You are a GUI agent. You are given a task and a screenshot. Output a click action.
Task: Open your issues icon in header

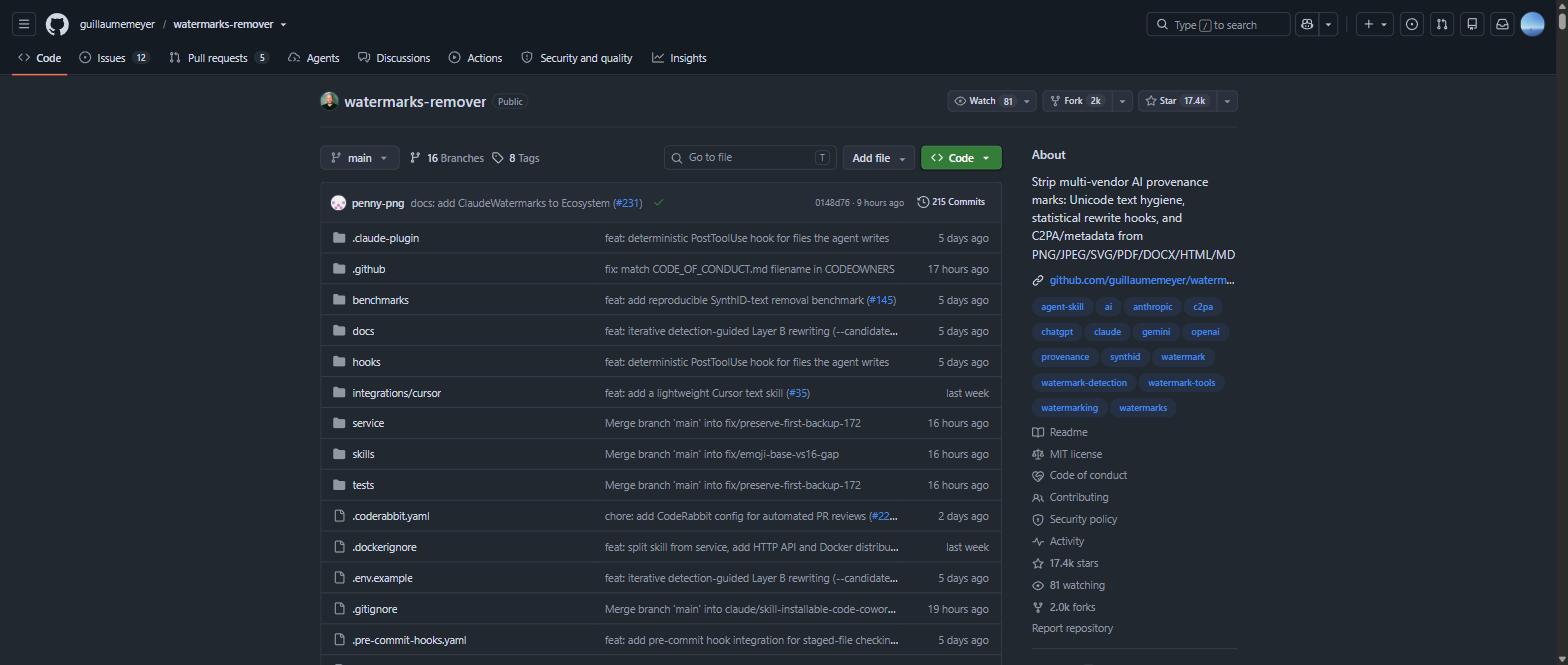point(1412,24)
